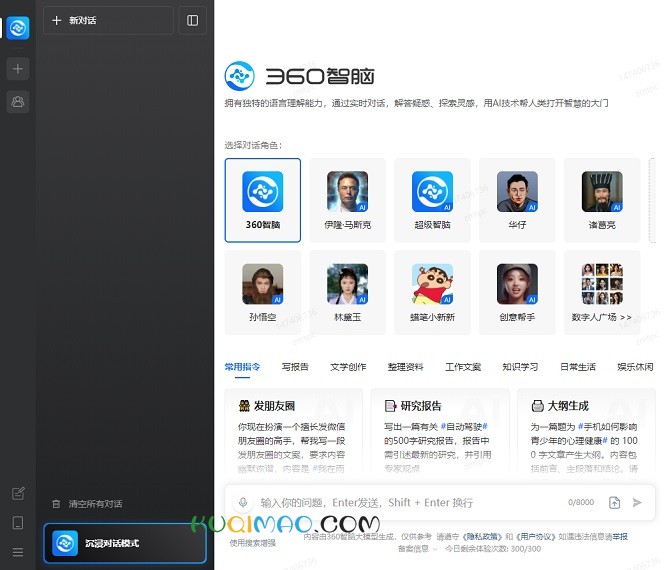Click the 举报 report link

pos(620,537)
